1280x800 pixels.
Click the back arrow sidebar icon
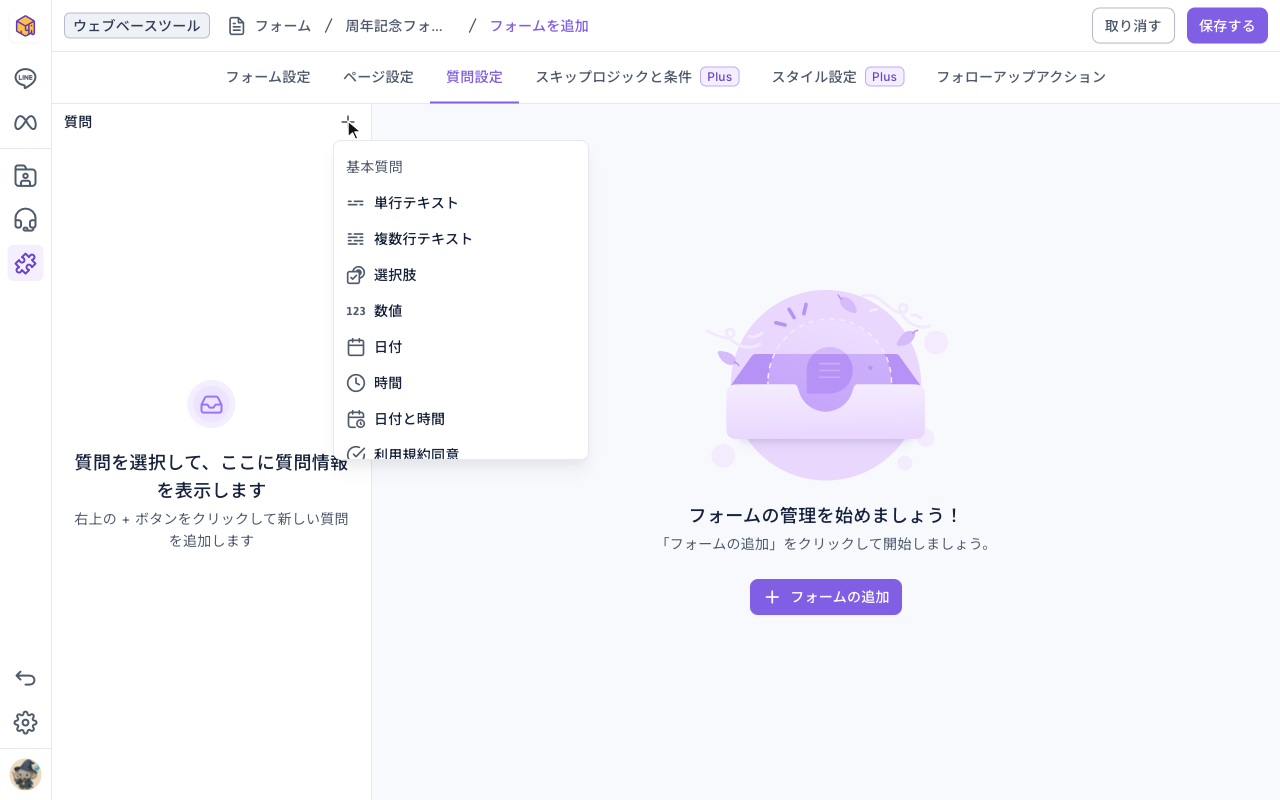25,679
